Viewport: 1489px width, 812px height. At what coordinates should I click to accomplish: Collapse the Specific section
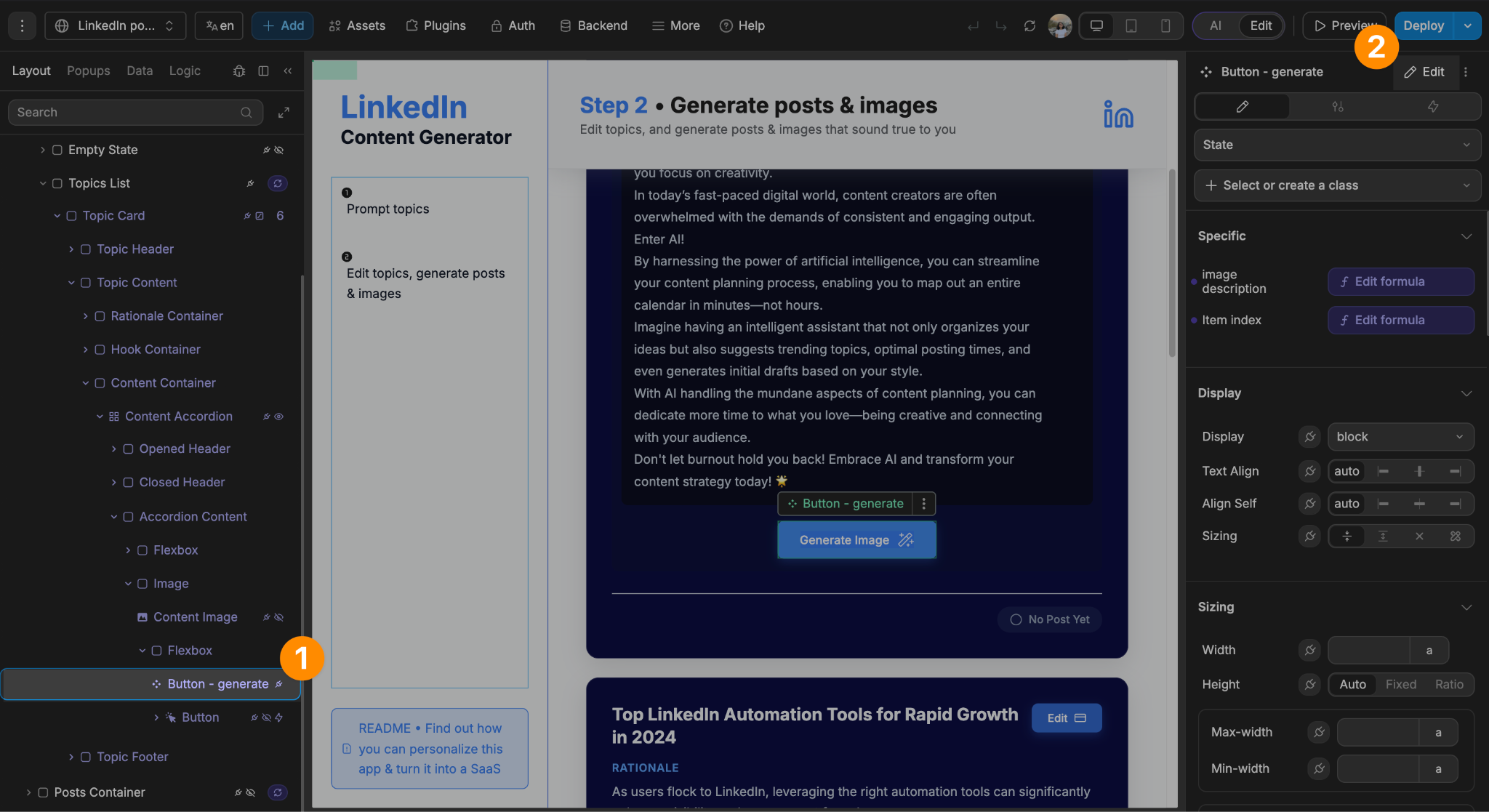1466,236
